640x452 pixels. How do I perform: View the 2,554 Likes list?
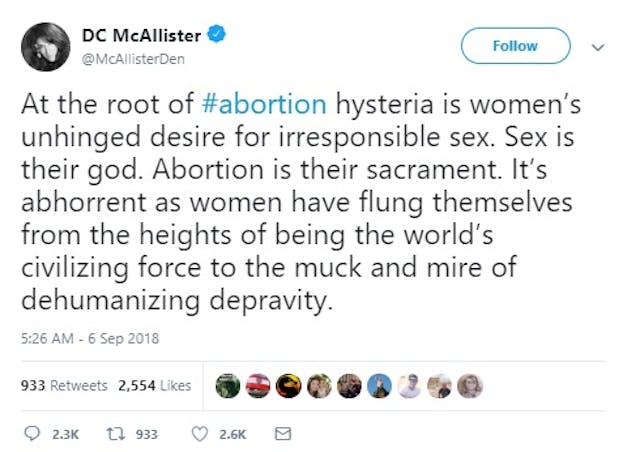pyautogui.click(x=153, y=386)
